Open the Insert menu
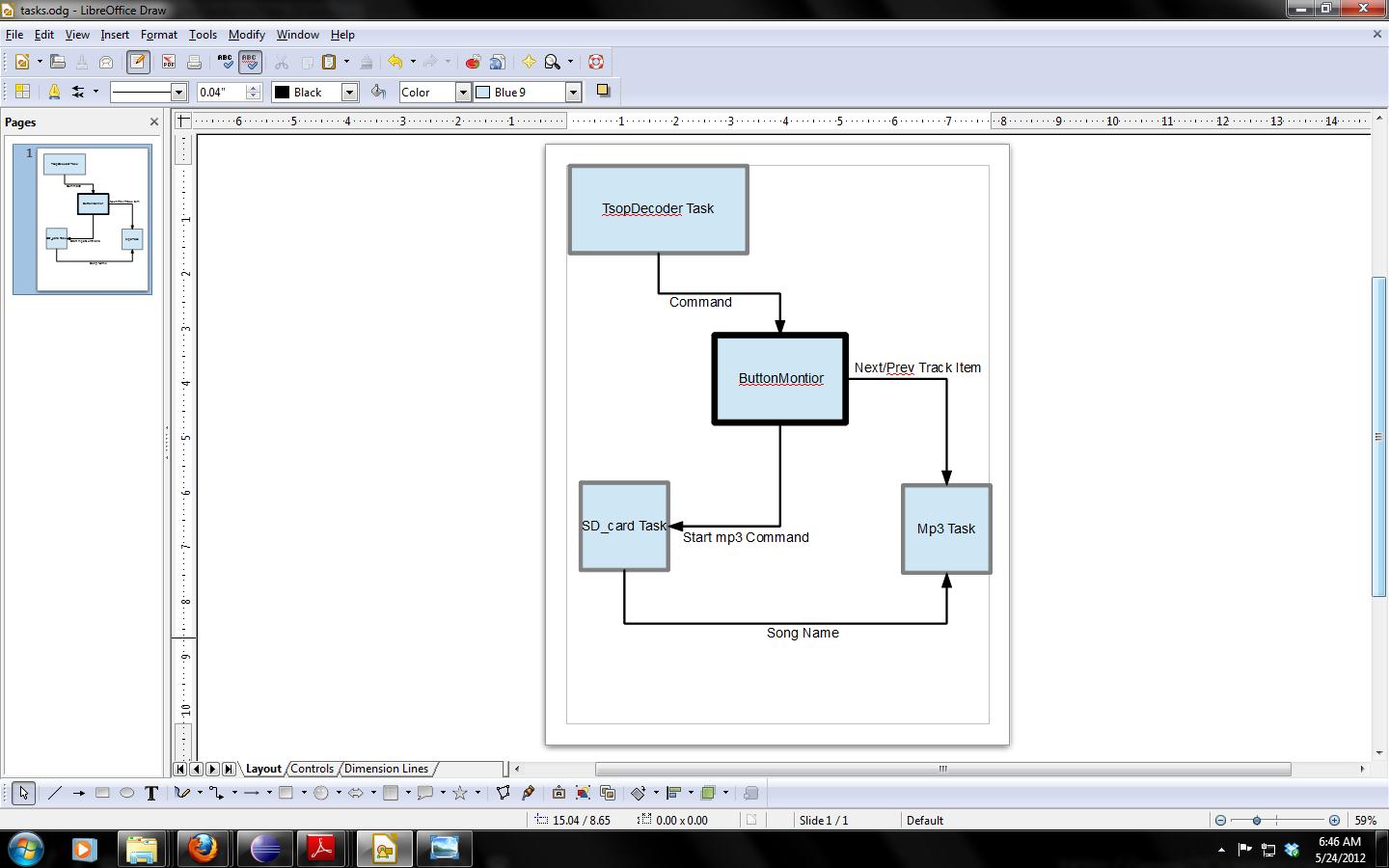This screenshot has width=1389, height=868. click(115, 35)
